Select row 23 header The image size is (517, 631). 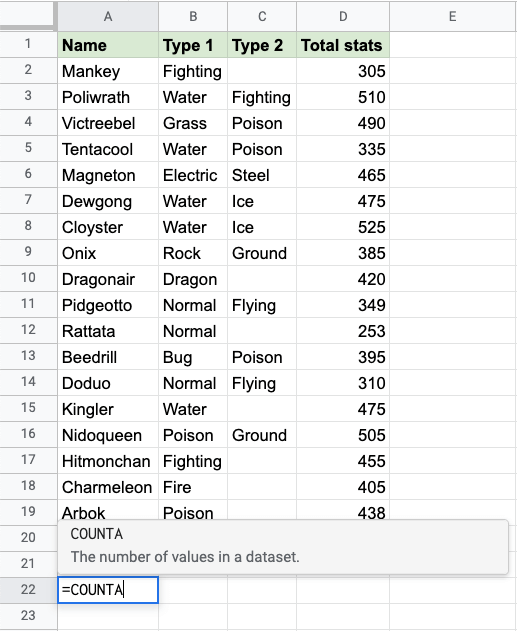(28, 616)
